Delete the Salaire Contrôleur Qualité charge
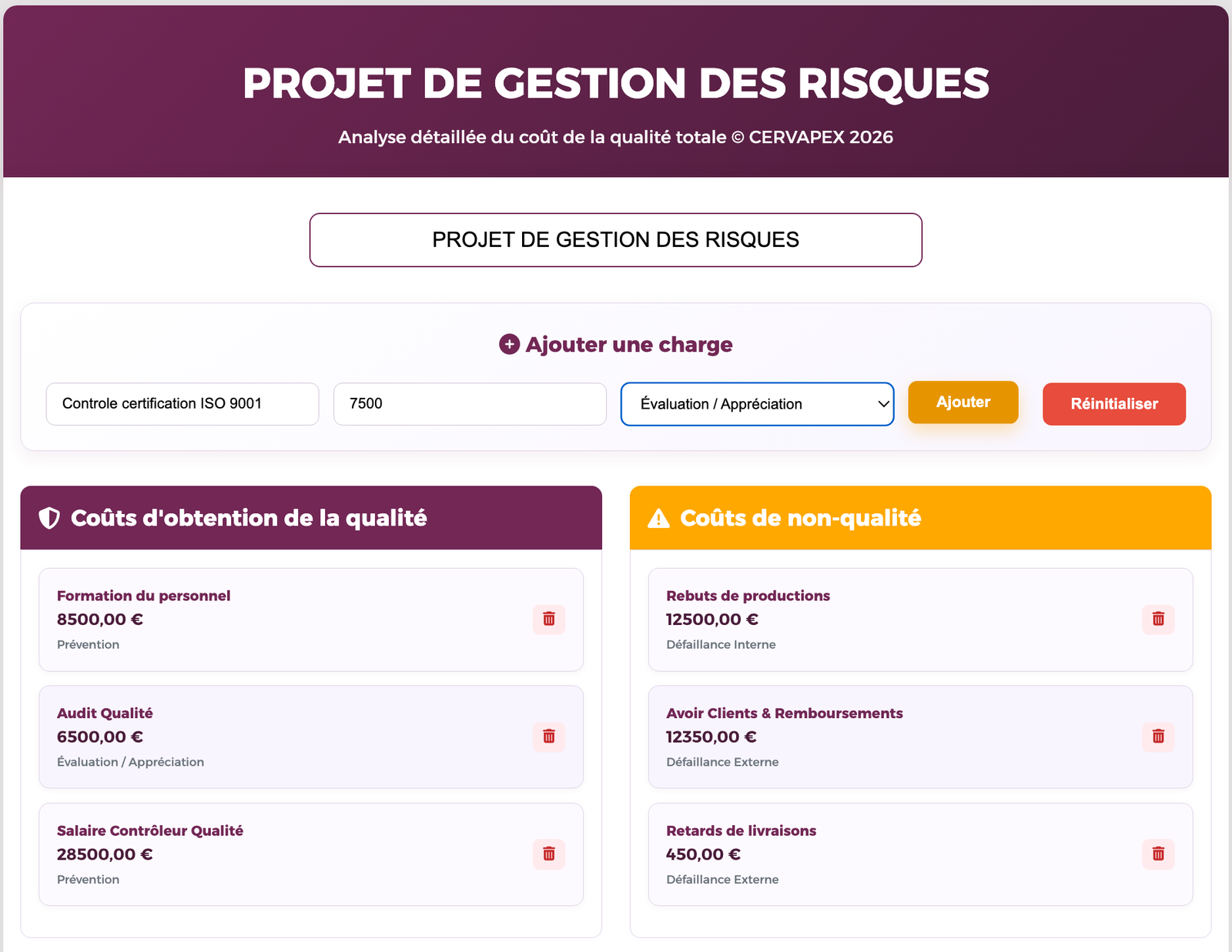The width and height of the screenshot is (1232, 952). pos(548,854)
